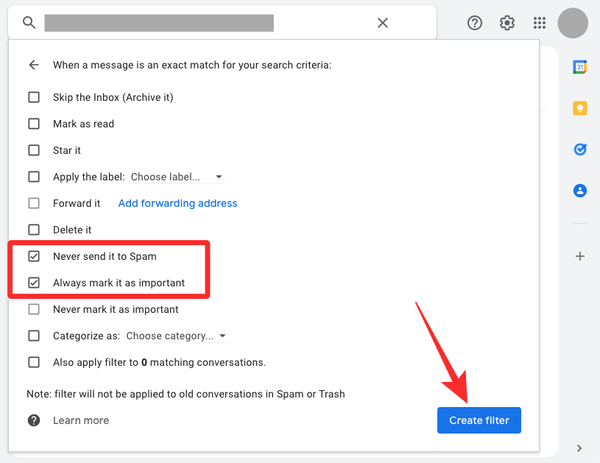Check Never mark it as important

(34, 309)
